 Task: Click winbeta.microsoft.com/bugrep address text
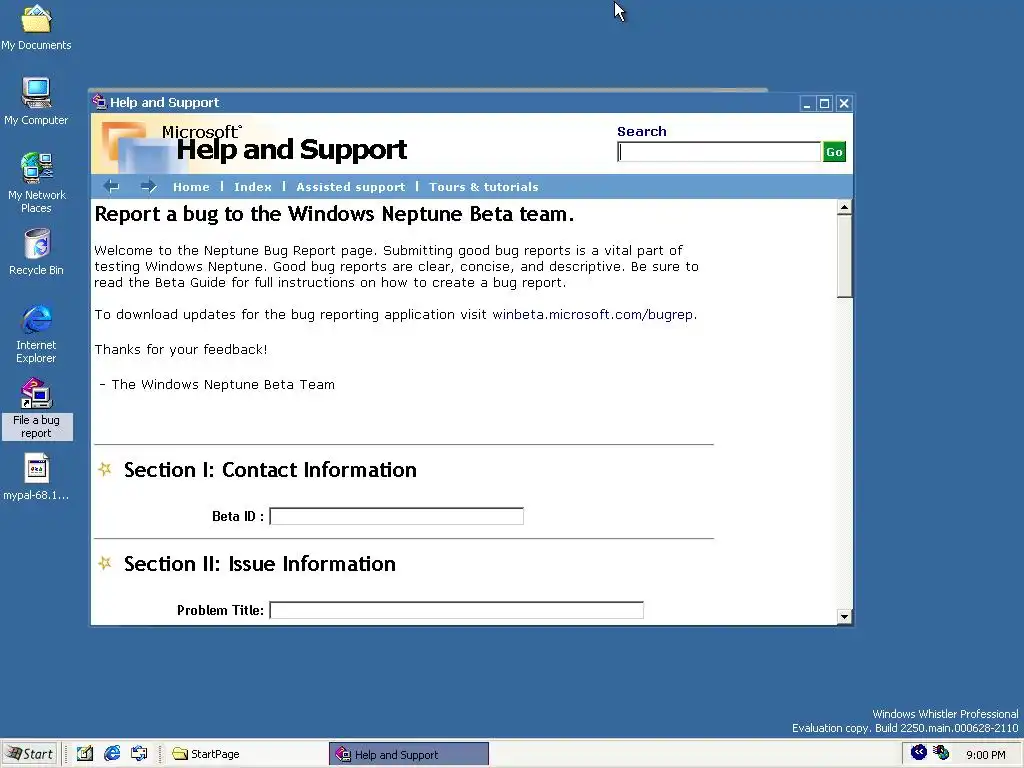pos(592,315)
